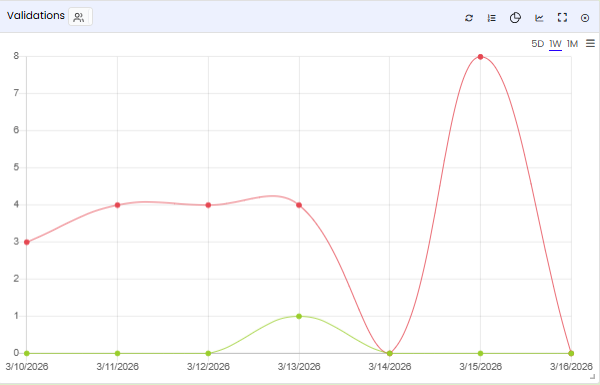Click green data point on 3/13/2026
This screenshot has height=385, width=600.
(x=299, y=316)
